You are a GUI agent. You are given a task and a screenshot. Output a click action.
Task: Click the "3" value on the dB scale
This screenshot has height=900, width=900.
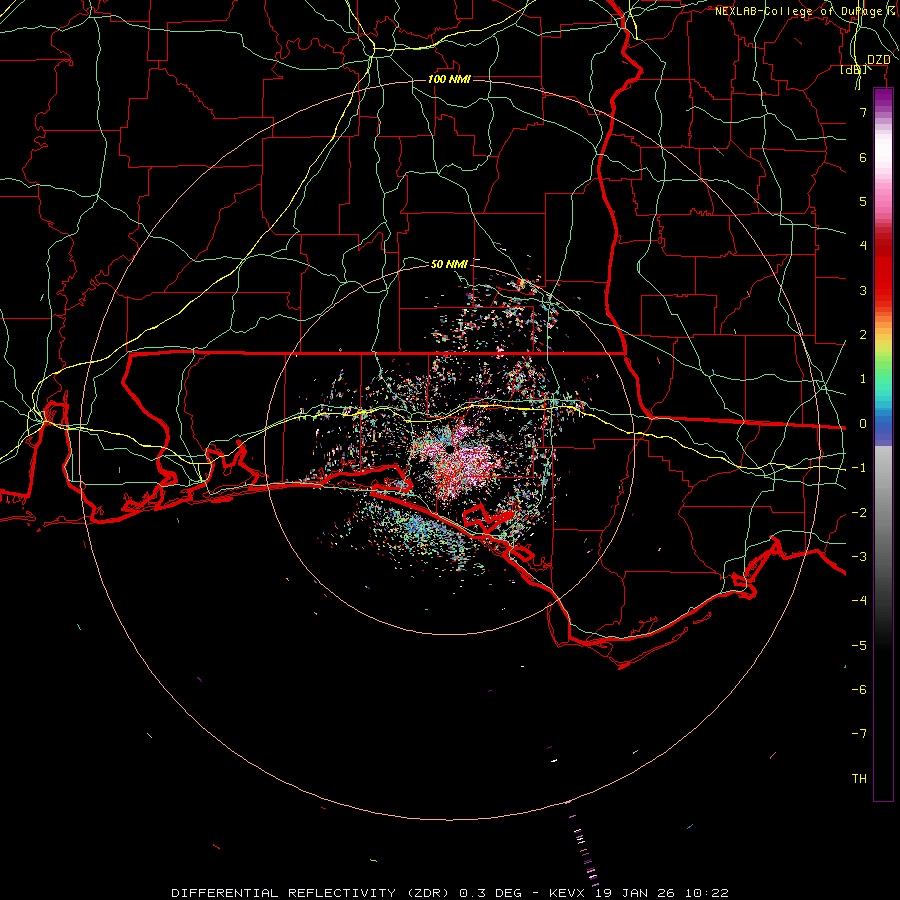pos(863,290)
